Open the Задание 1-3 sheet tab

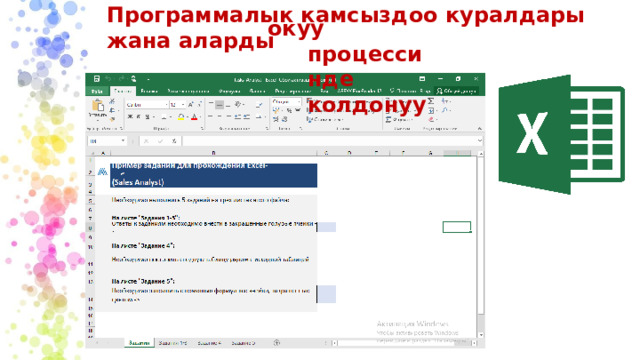tap(173, 343)
